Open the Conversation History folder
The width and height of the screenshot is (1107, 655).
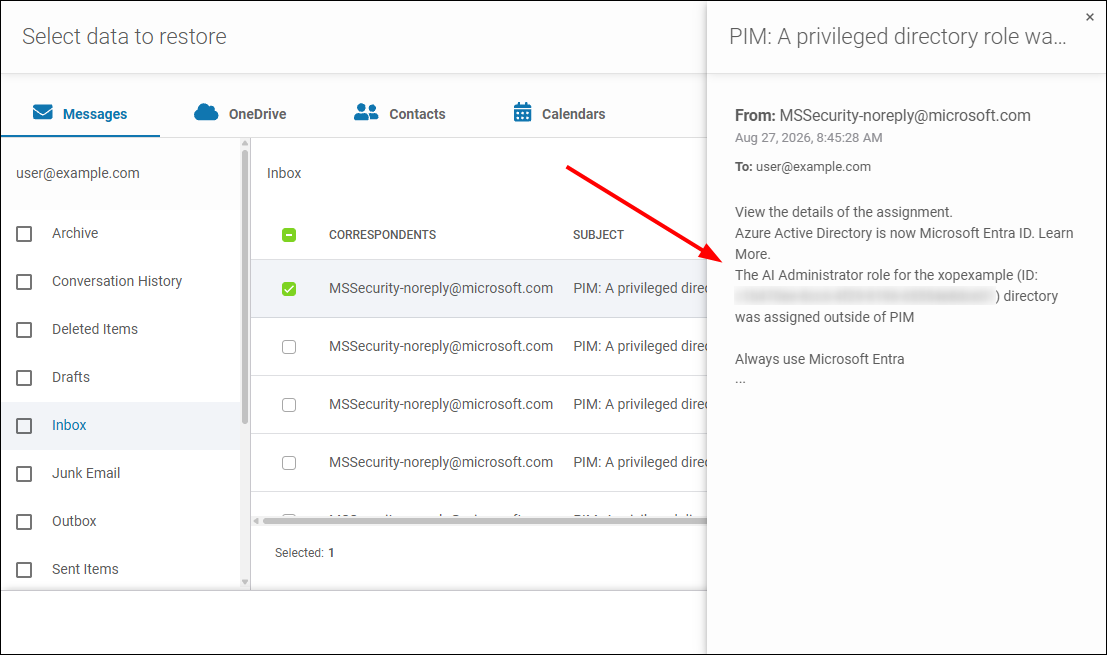pos(116,281)
